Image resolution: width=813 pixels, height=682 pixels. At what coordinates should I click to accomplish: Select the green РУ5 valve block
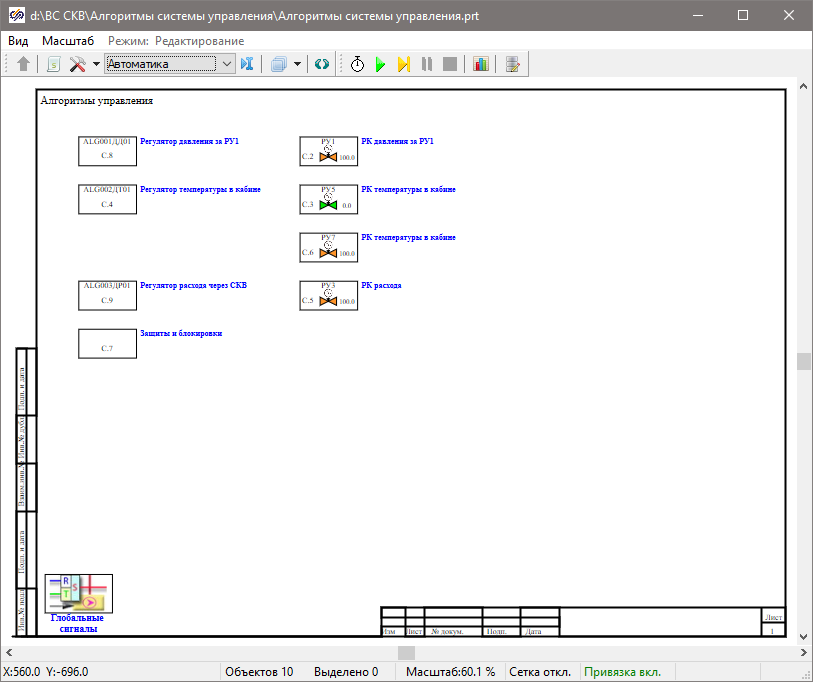pos(328,199)
